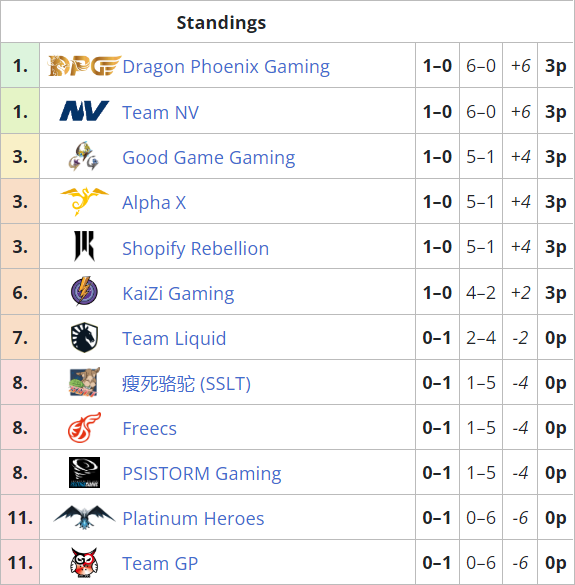This screenshot has width=575, height=585.
Task: Open the Team NV link
Action: tap(160, 112)
